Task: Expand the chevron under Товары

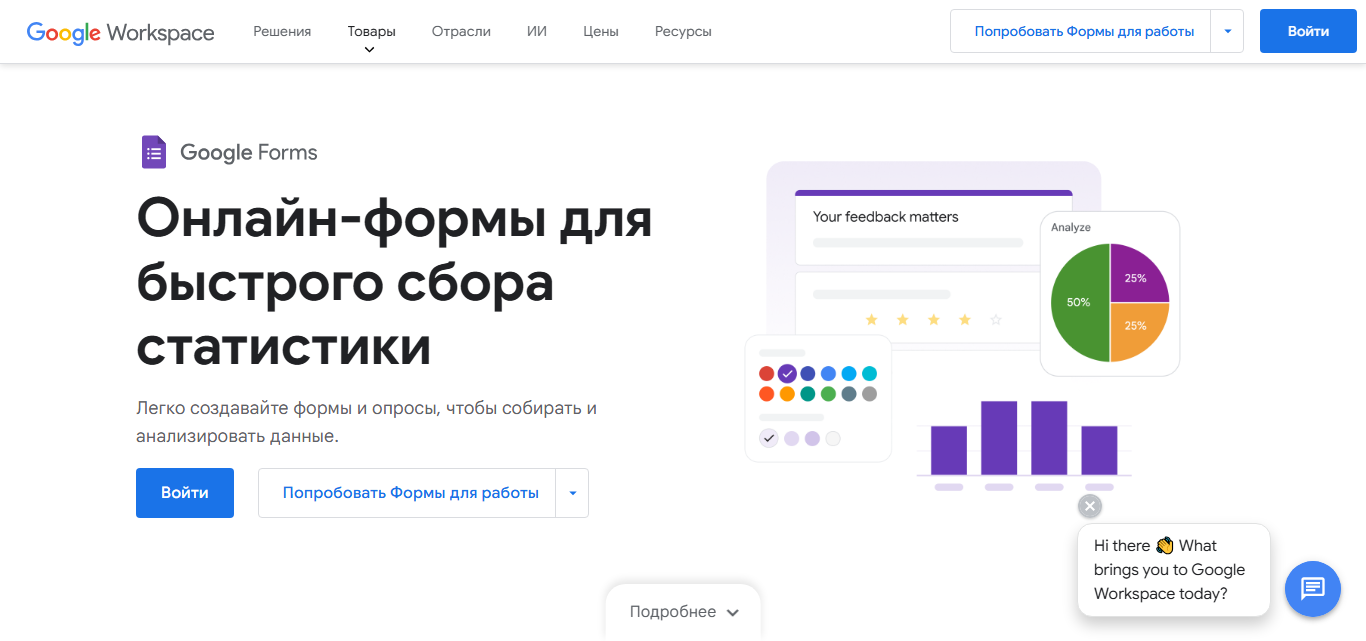Action: [x=370, y=49]
